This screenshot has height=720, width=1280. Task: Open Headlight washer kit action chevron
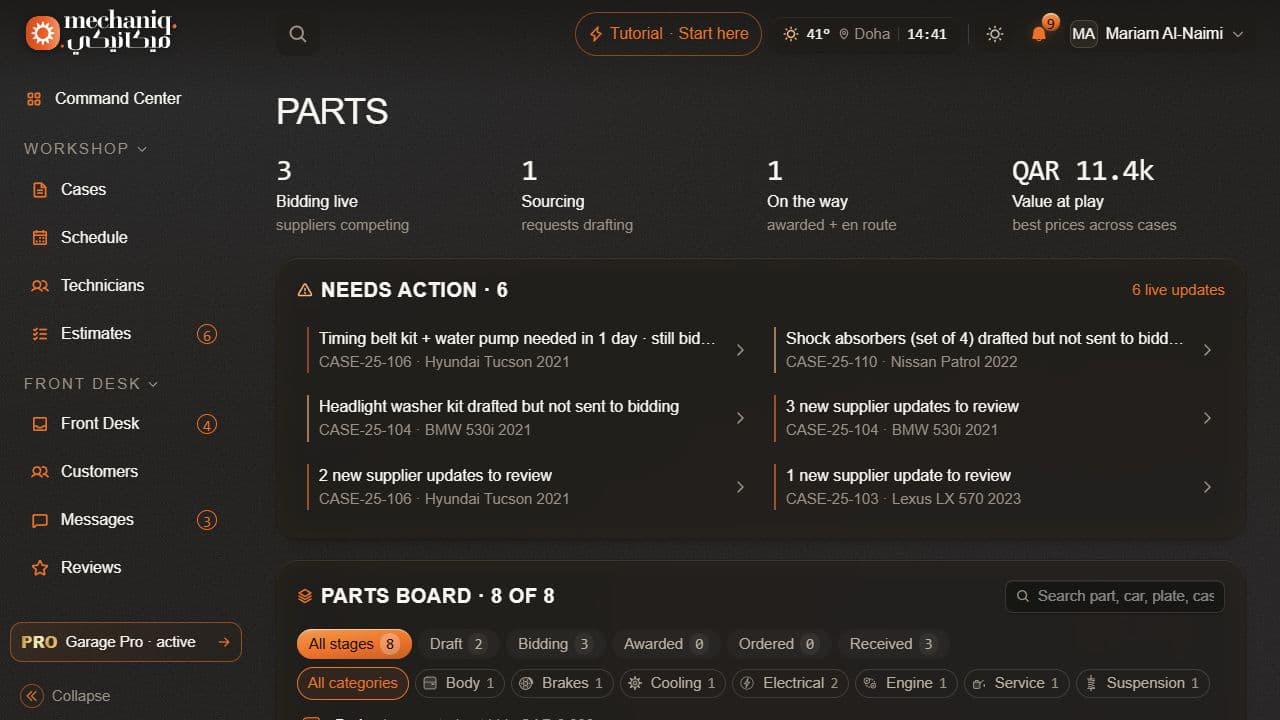tap(740, 418)
